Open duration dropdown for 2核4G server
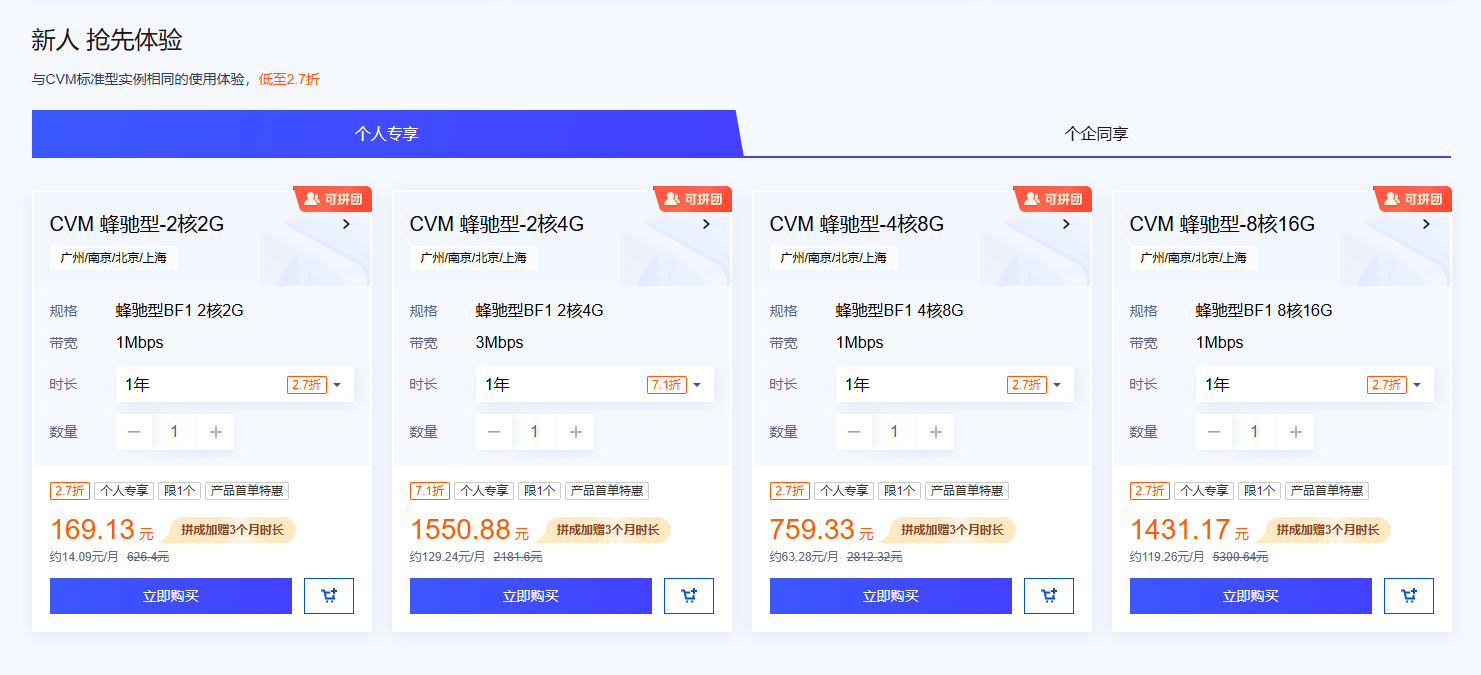 595,384
